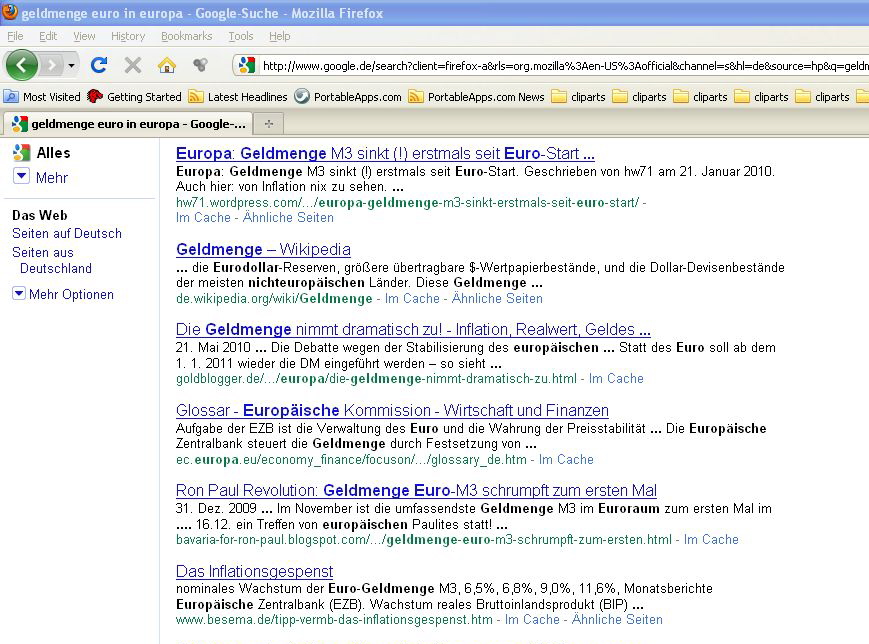Viewport: 869px width, 644px height.
Task: Go to the Home page icon
Action: [x=166, y=65]
